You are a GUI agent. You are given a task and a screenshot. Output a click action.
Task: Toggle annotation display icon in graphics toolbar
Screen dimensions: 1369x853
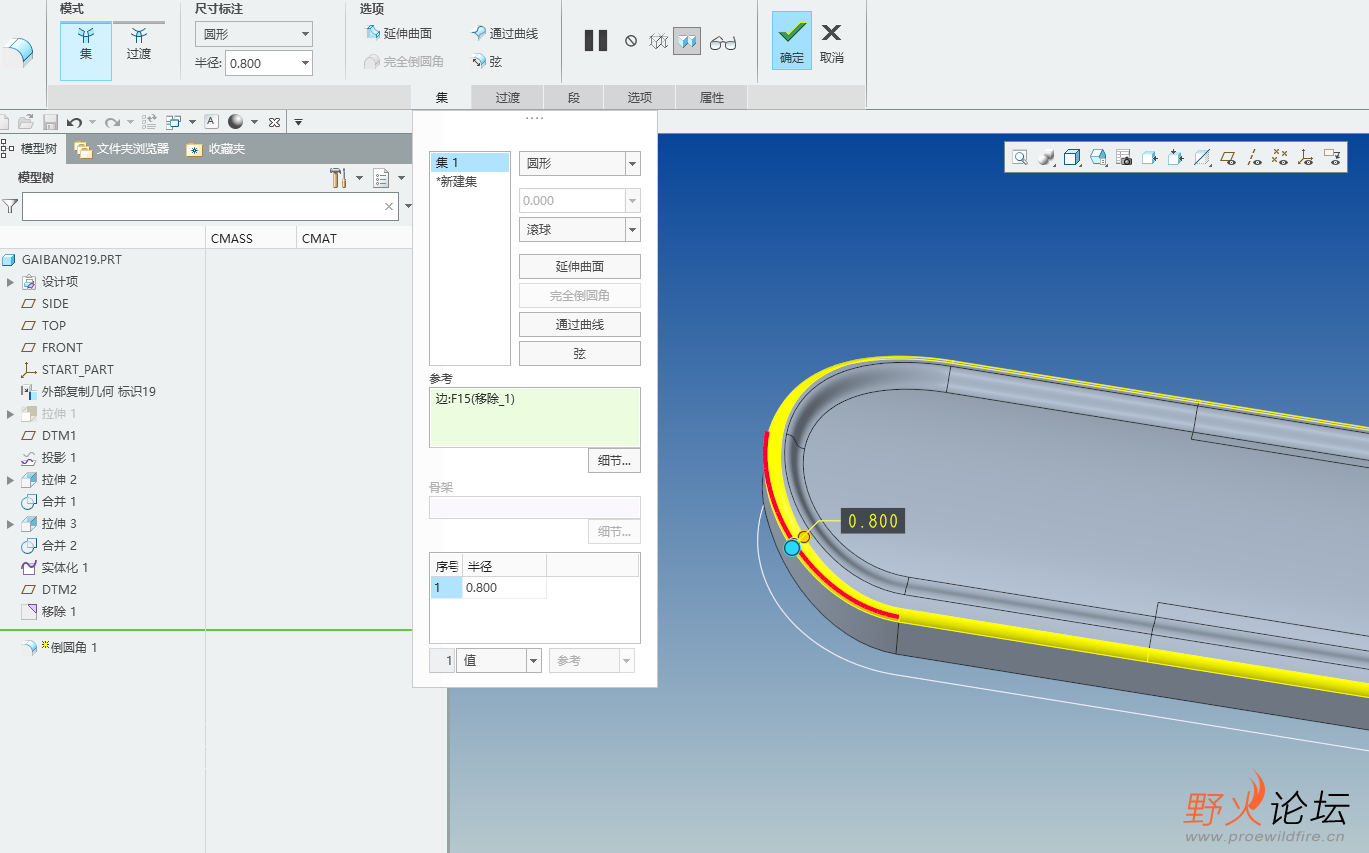click(x=1332, y=157)
